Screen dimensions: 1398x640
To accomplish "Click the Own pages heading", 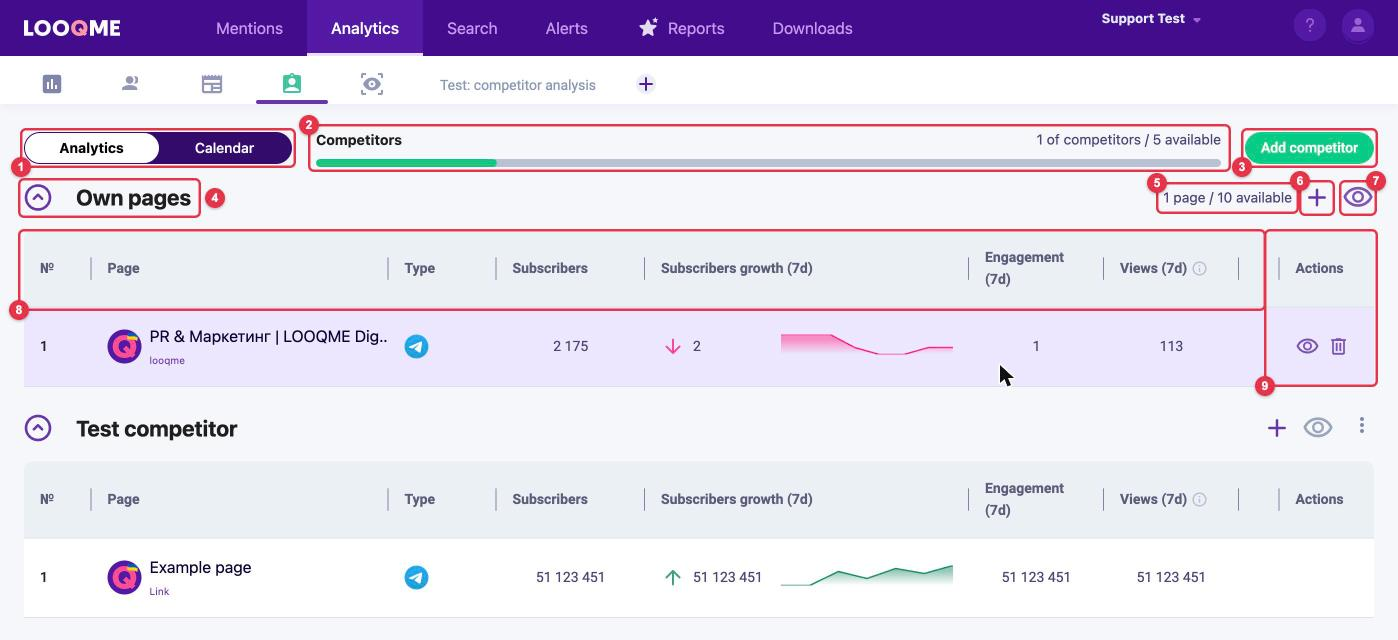I will (133, 198).
